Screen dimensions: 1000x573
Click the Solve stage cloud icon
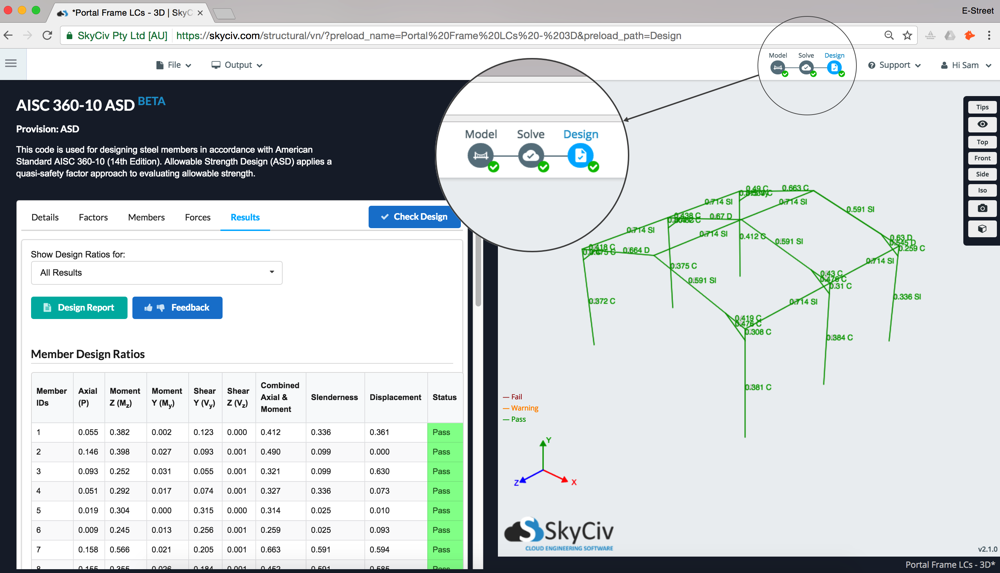point(806,67)
